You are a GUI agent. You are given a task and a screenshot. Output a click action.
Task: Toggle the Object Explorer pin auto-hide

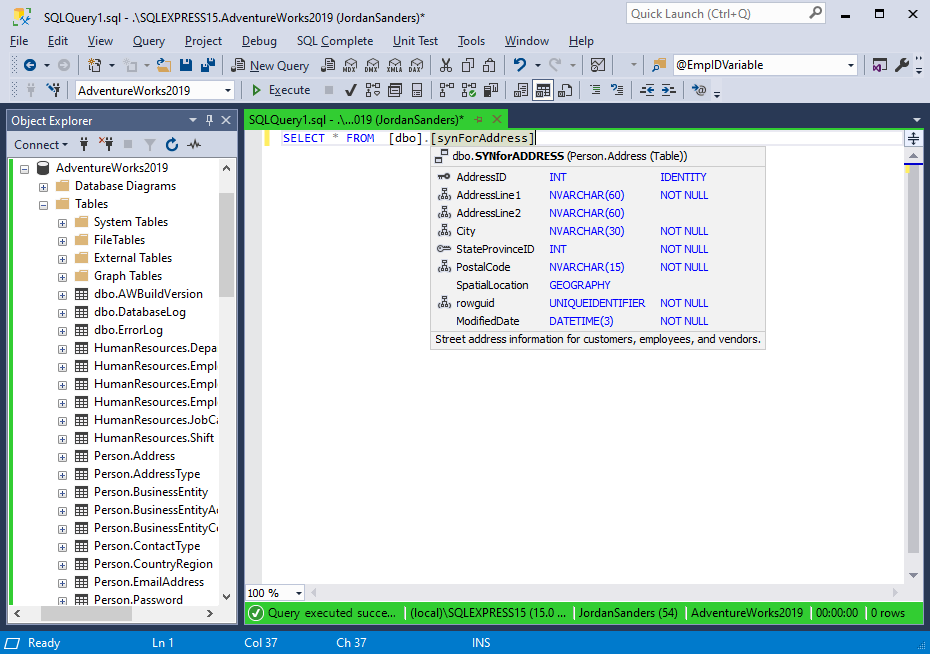[209, 120]
